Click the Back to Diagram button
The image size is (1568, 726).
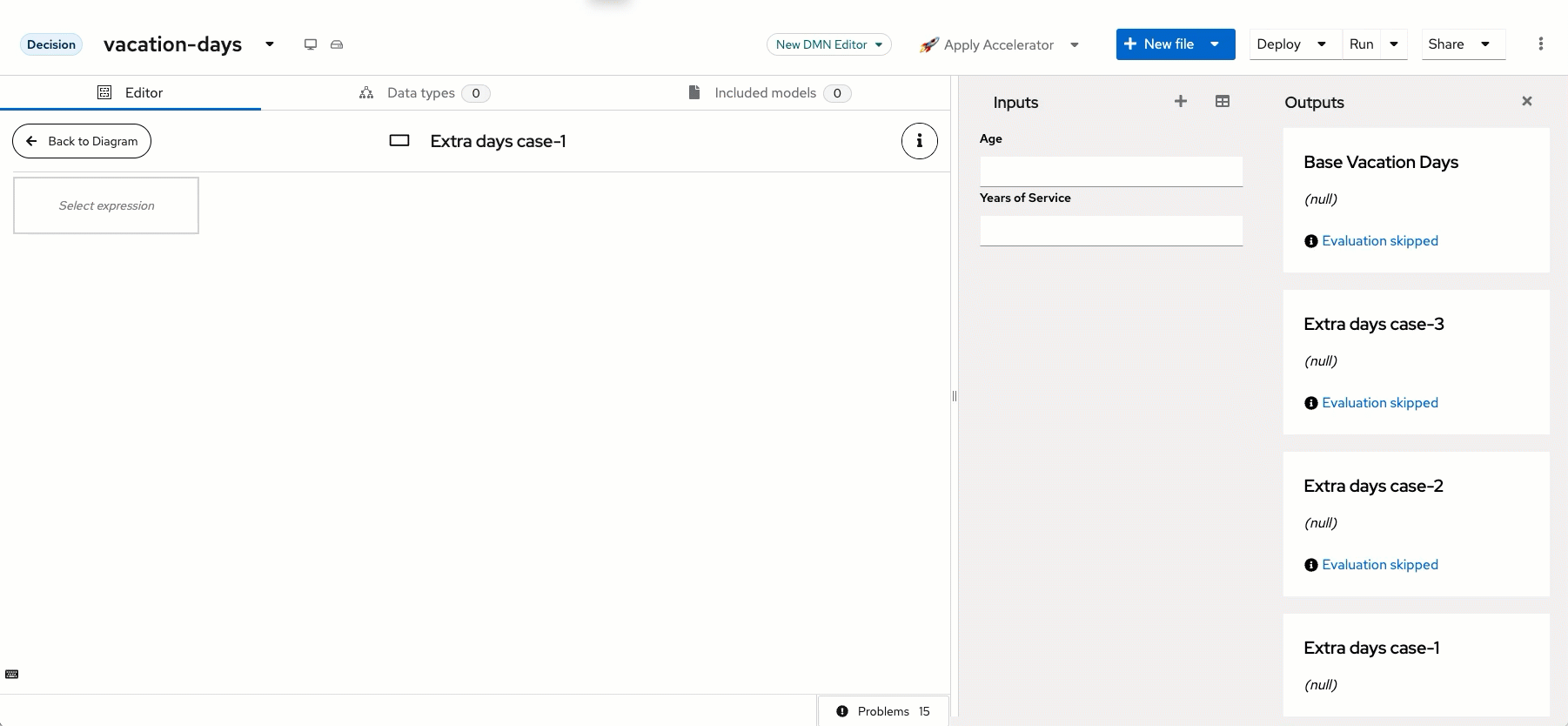(x=82, y=141)
